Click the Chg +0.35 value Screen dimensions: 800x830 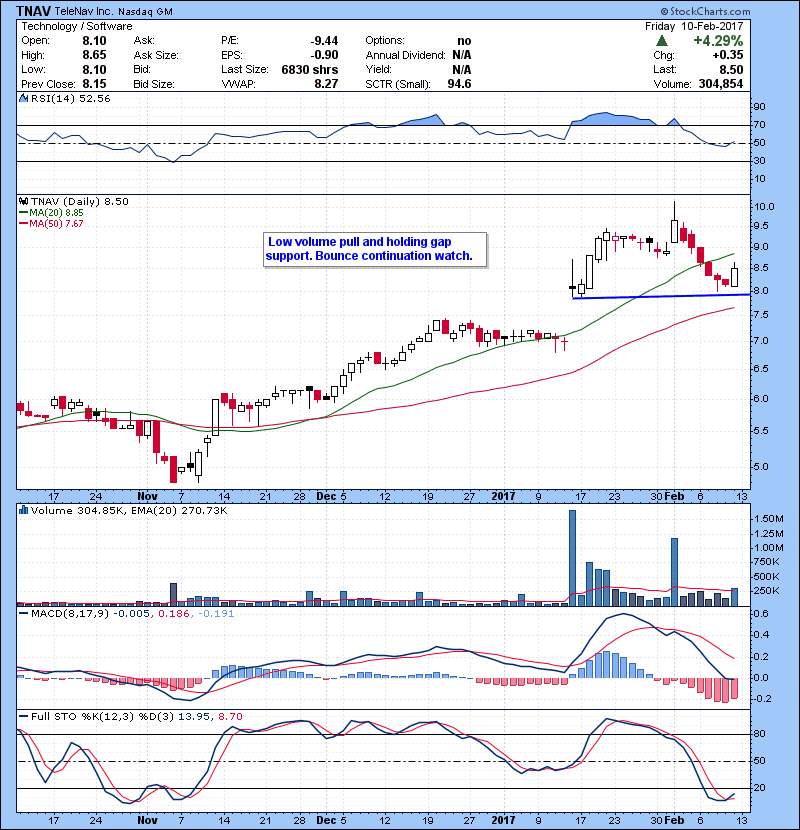728,55
